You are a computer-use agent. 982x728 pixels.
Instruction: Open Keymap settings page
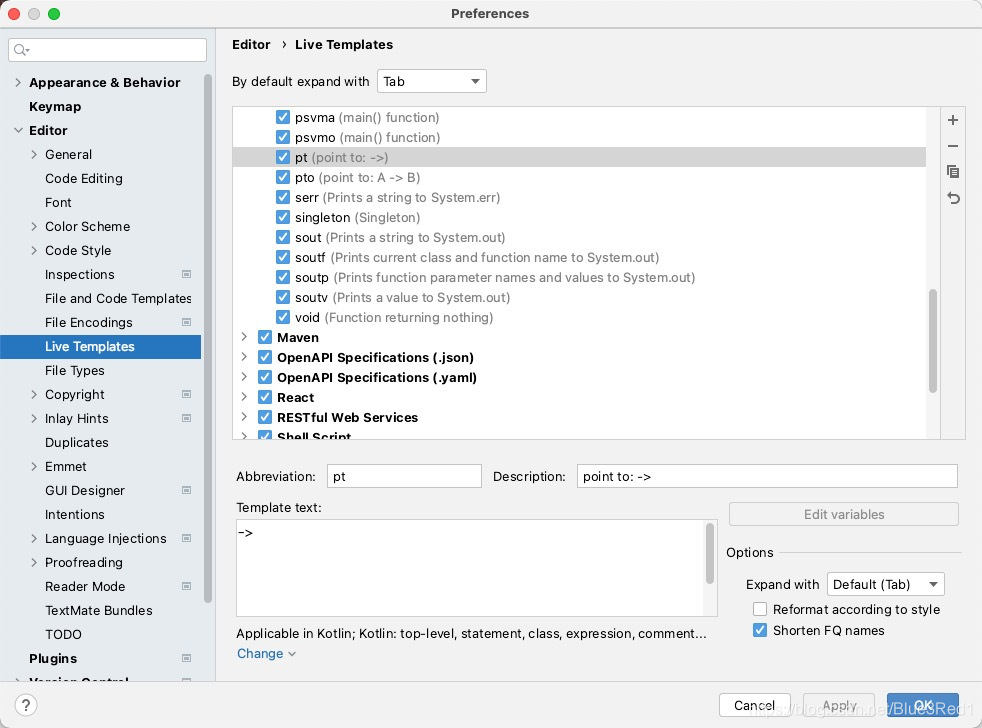(x=55, y=107)
